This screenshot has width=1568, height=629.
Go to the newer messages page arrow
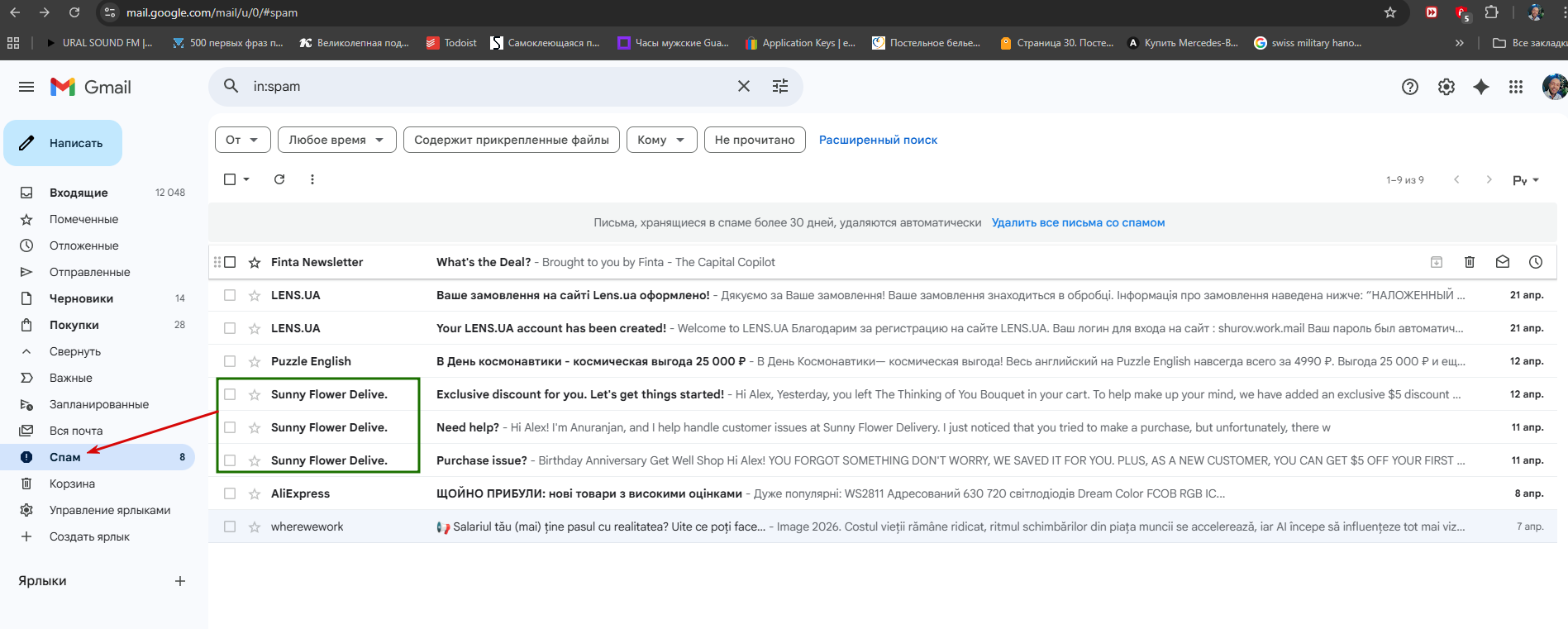point(1456,179)
